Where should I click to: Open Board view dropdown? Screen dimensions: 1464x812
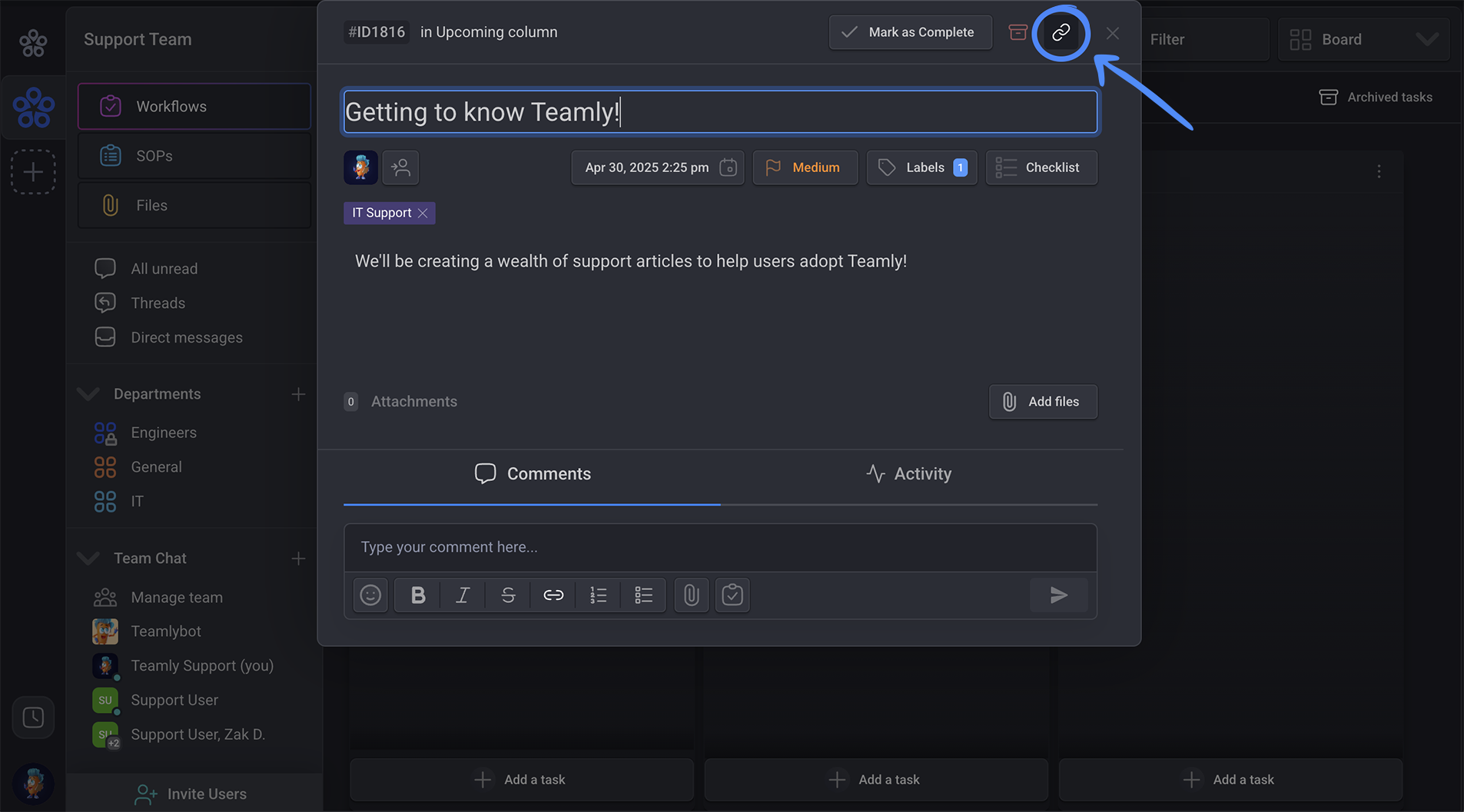pos(1363,39)
